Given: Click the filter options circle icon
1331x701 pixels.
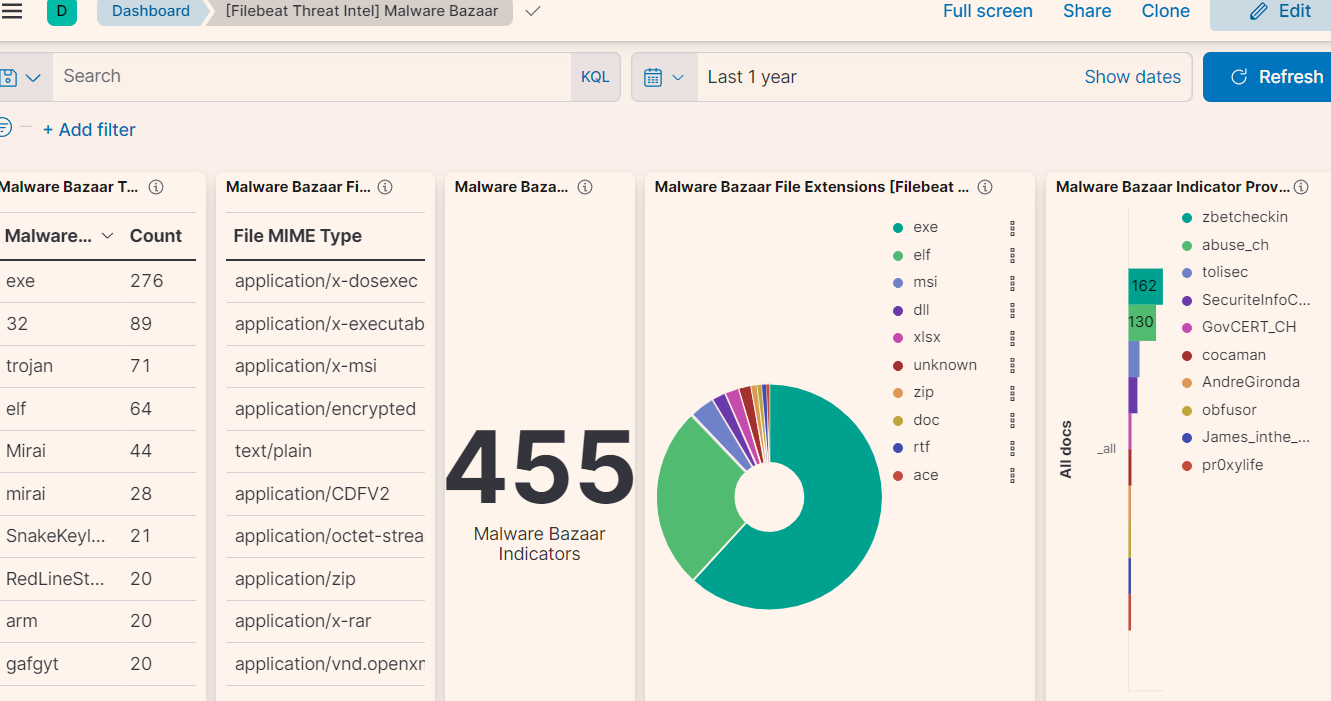Looking at the screenshot, I should click(5, 128).
